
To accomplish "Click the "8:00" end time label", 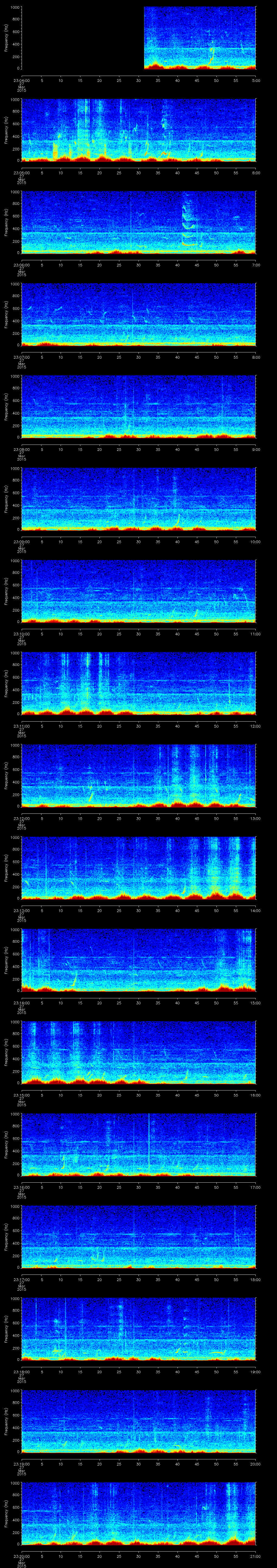I will pos(256,357).
